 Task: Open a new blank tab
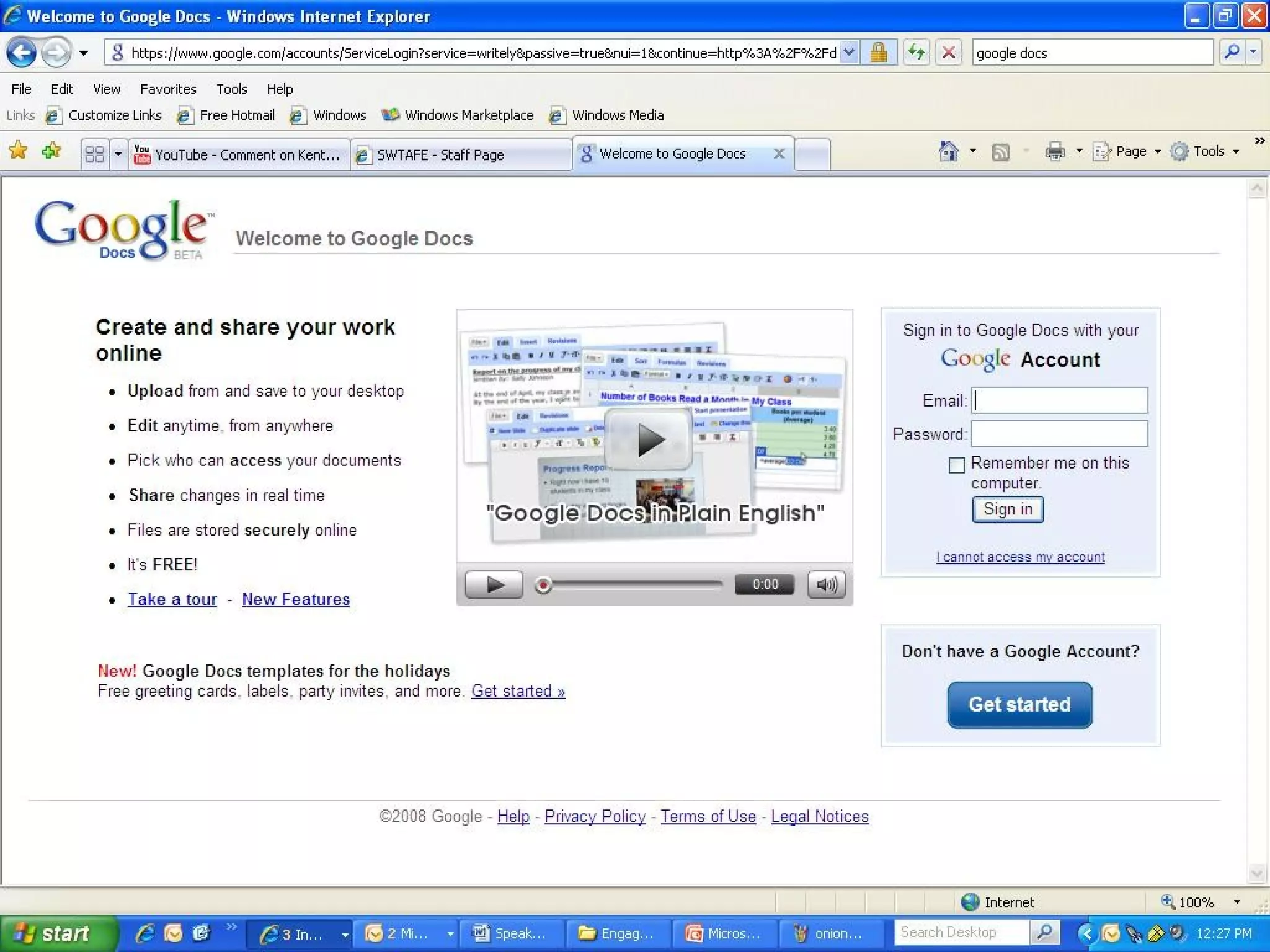[812, 154]
